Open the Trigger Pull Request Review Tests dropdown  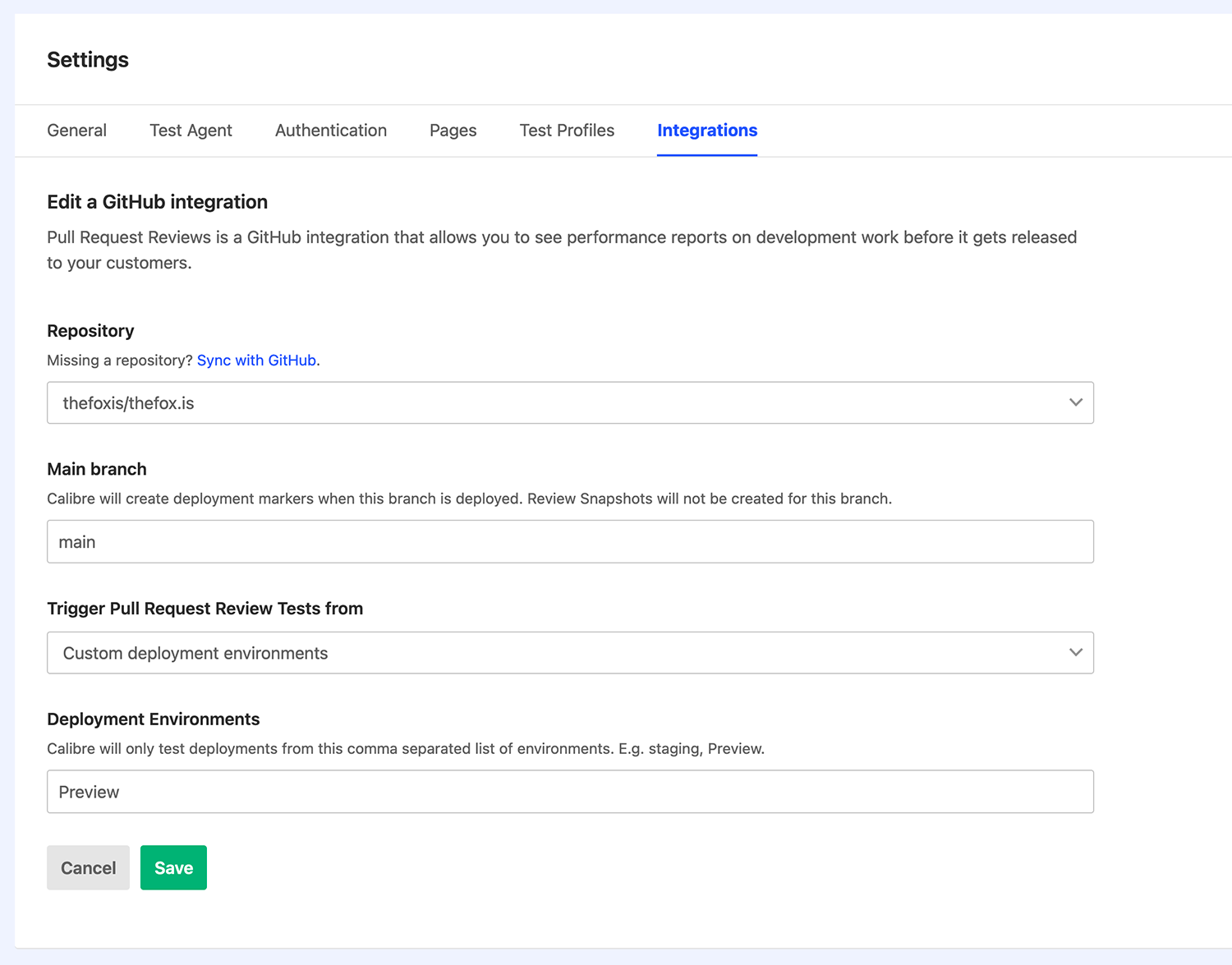tap(570, 653)
